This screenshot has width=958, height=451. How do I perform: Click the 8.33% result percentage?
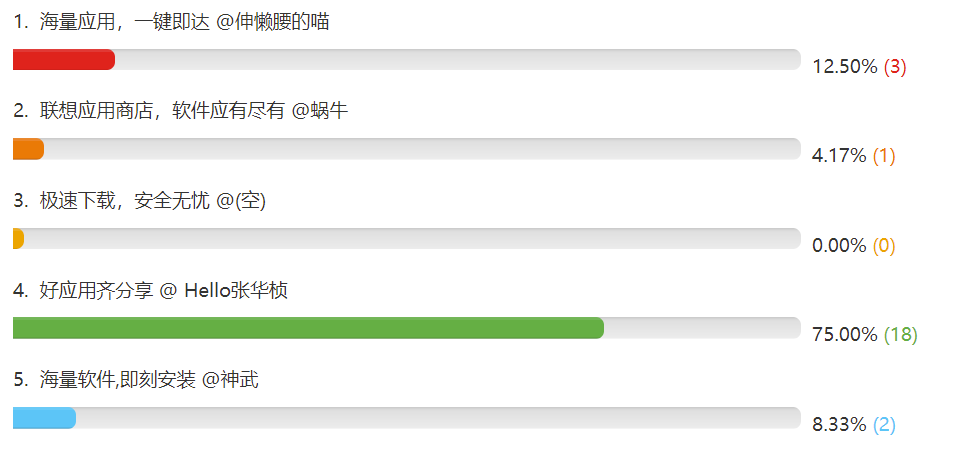coord(839,424)
